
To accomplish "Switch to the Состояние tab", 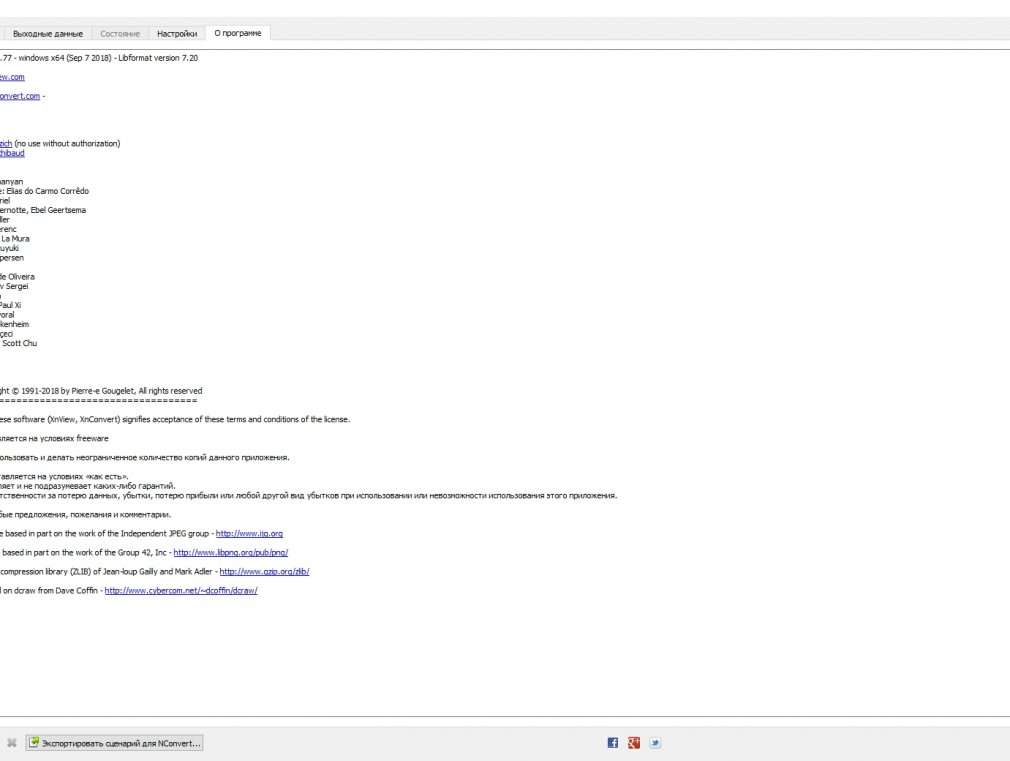I will 120,34.
